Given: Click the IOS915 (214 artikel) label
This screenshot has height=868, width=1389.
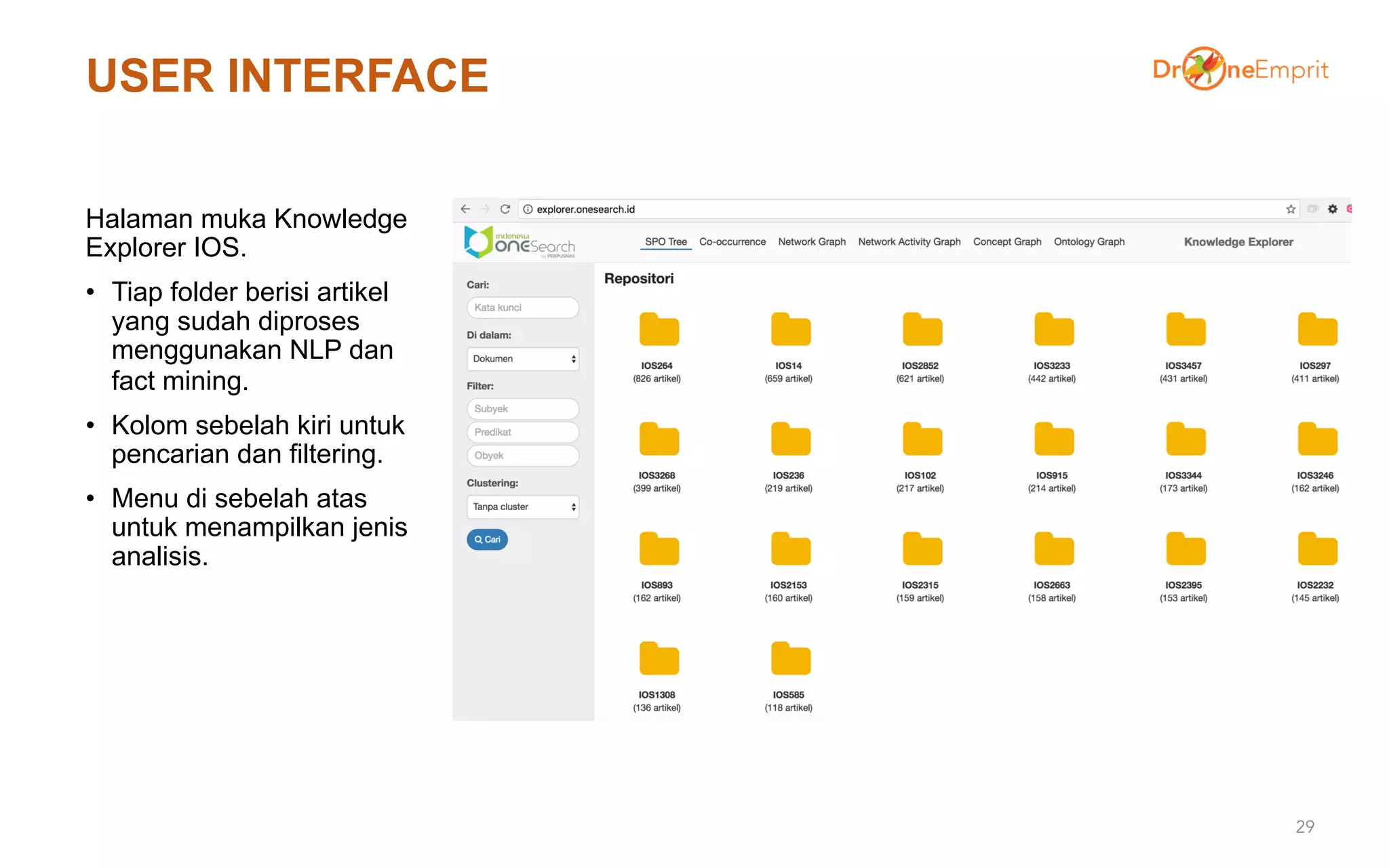Looking at the screenshot, I should [1051, 482].
